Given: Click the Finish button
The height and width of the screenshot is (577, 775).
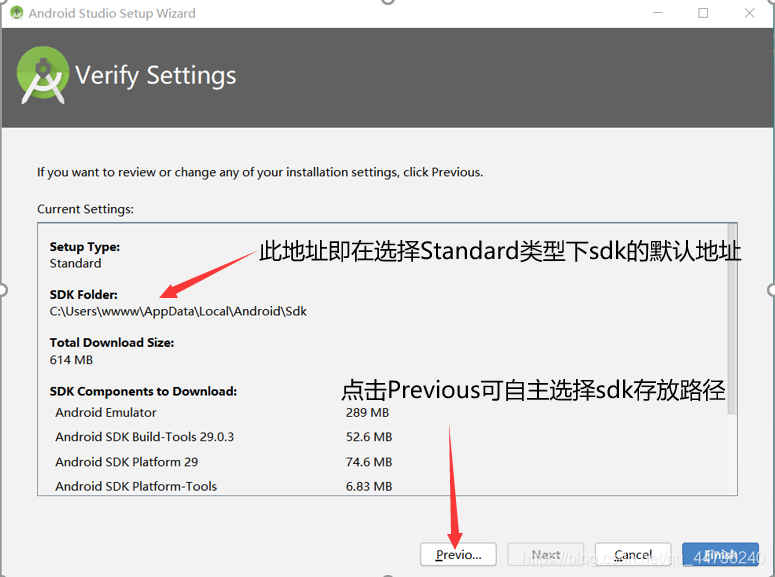Looking at the screenshot, I should pyautogui.click(x=720, y=554).
